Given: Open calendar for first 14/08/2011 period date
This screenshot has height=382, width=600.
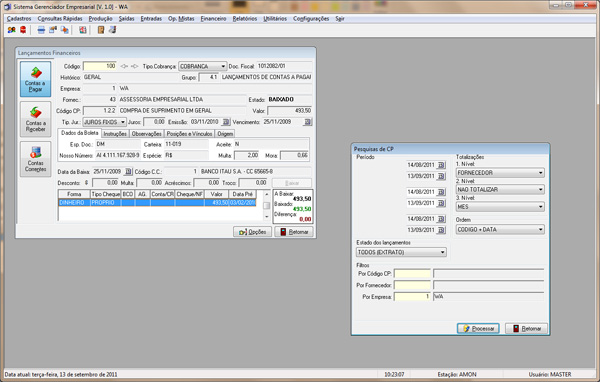Looking at the screenshot, I should [x=441, y=165].
